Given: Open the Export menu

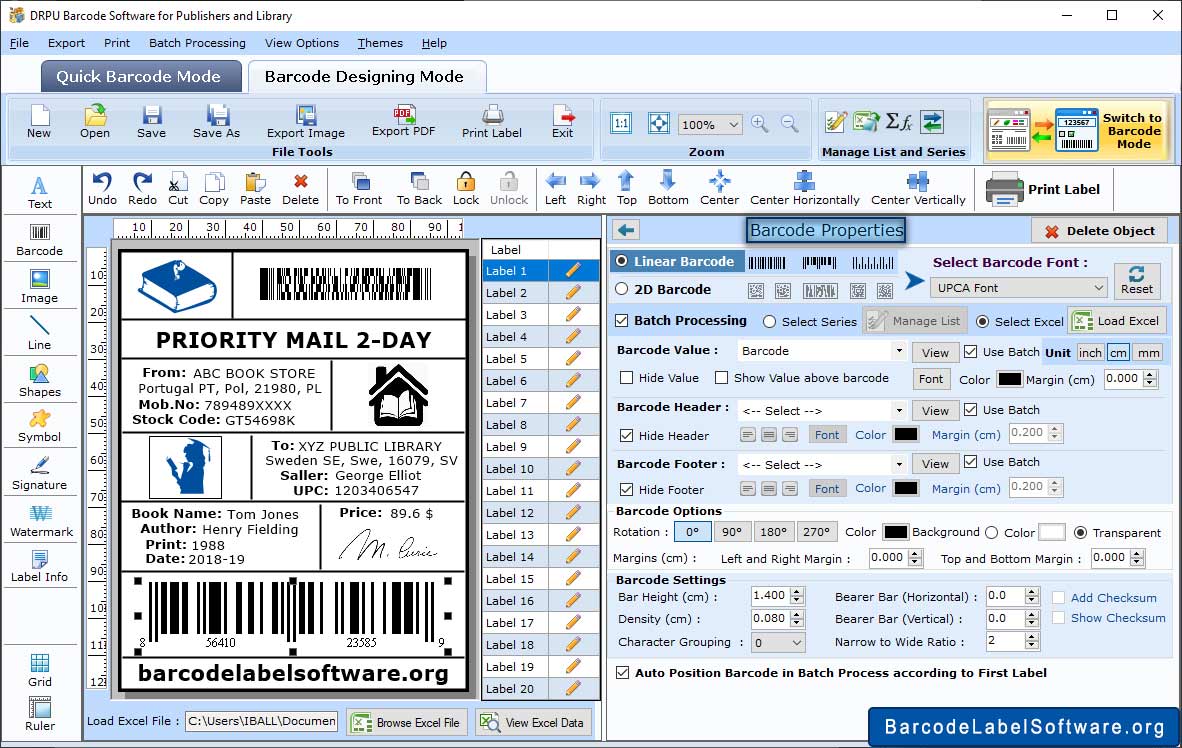Looking at the screenshot, I should pos(66,43).
